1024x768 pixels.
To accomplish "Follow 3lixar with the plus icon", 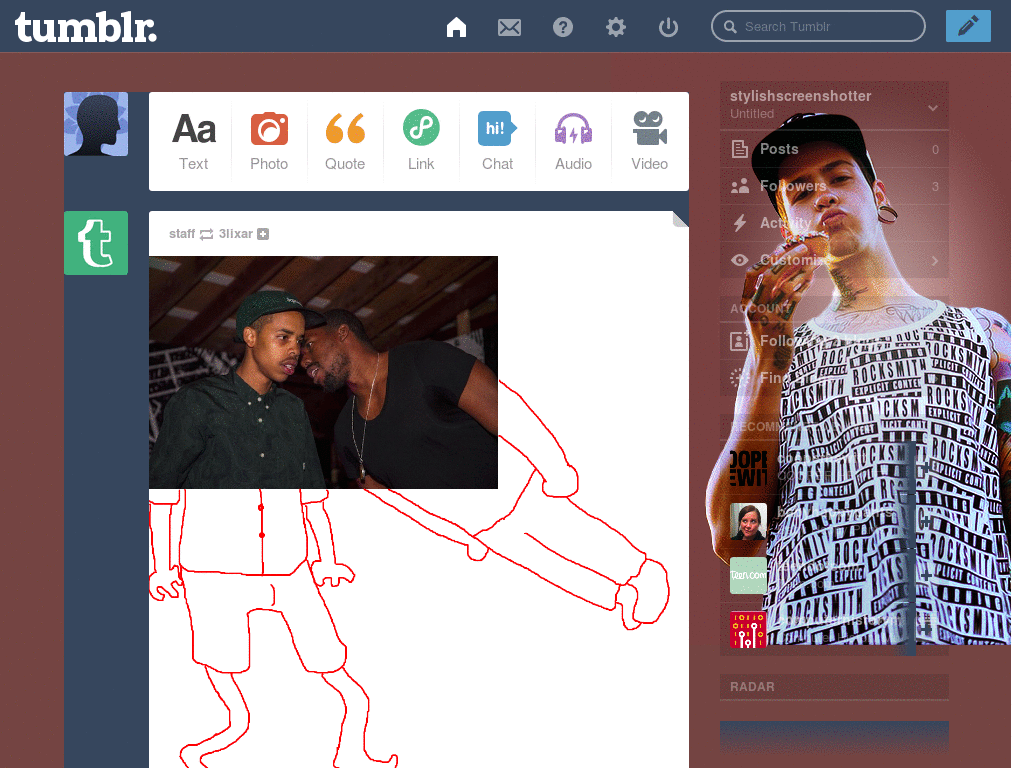I will [263, 234].
